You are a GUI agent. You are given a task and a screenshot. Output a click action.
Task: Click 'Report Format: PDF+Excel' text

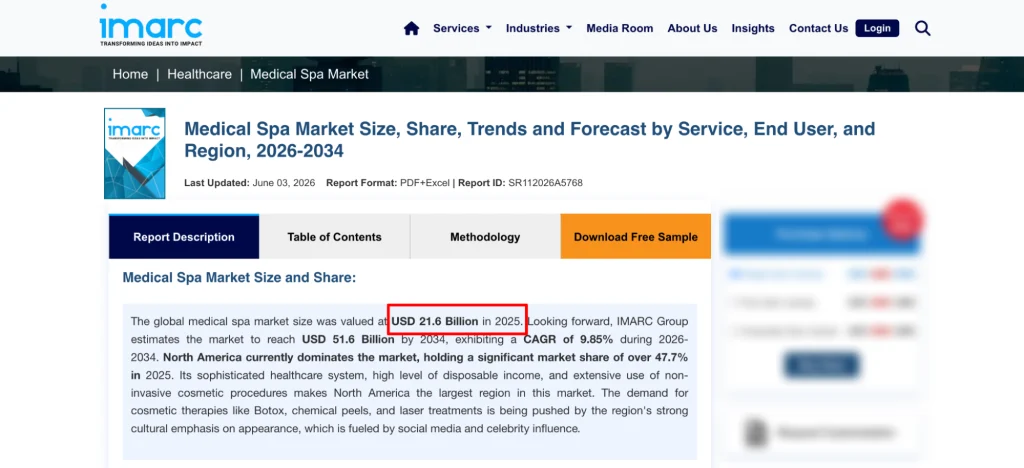(388, 183)
